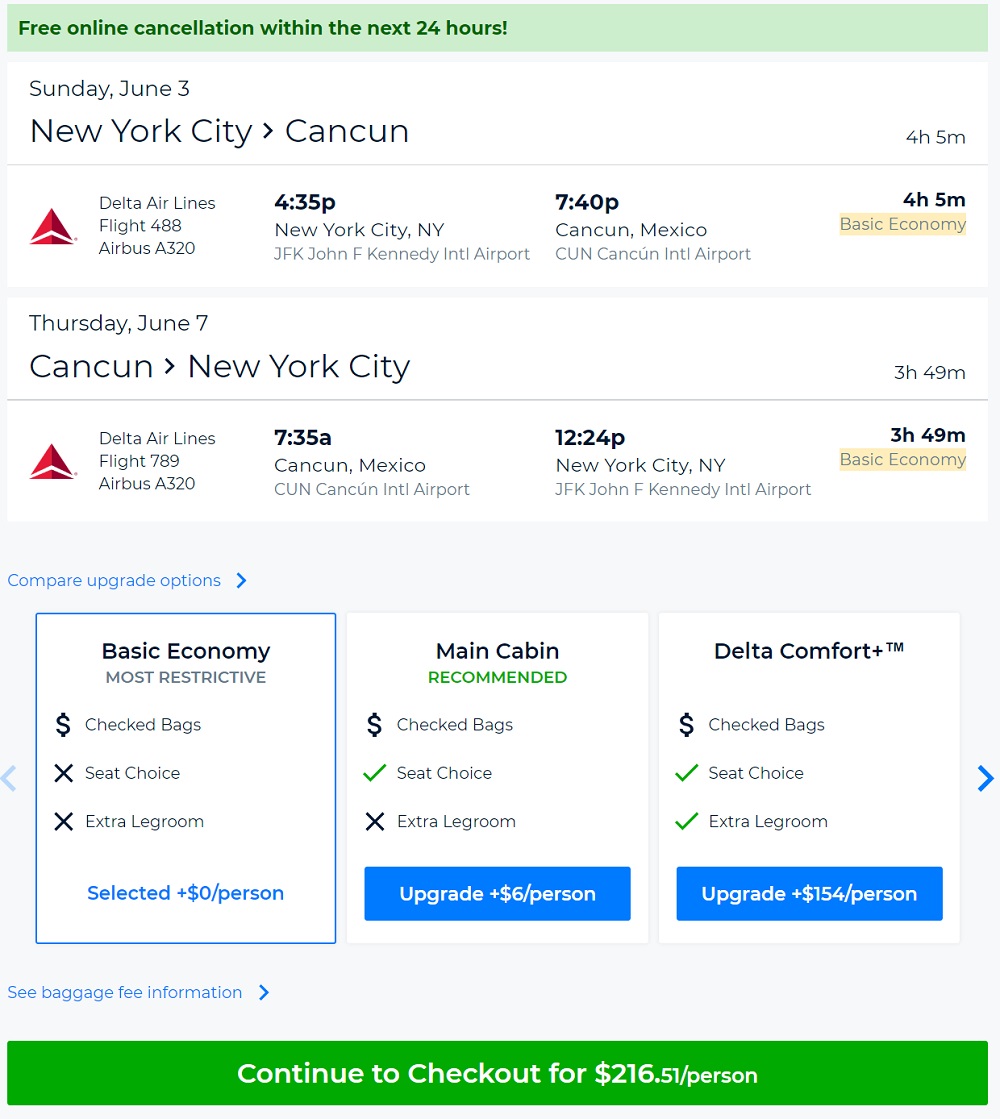Click Checked Bags dollar icon in Delta Comfort+
The height and width of the screenshot is (1119, 1000).
(686, 725)
